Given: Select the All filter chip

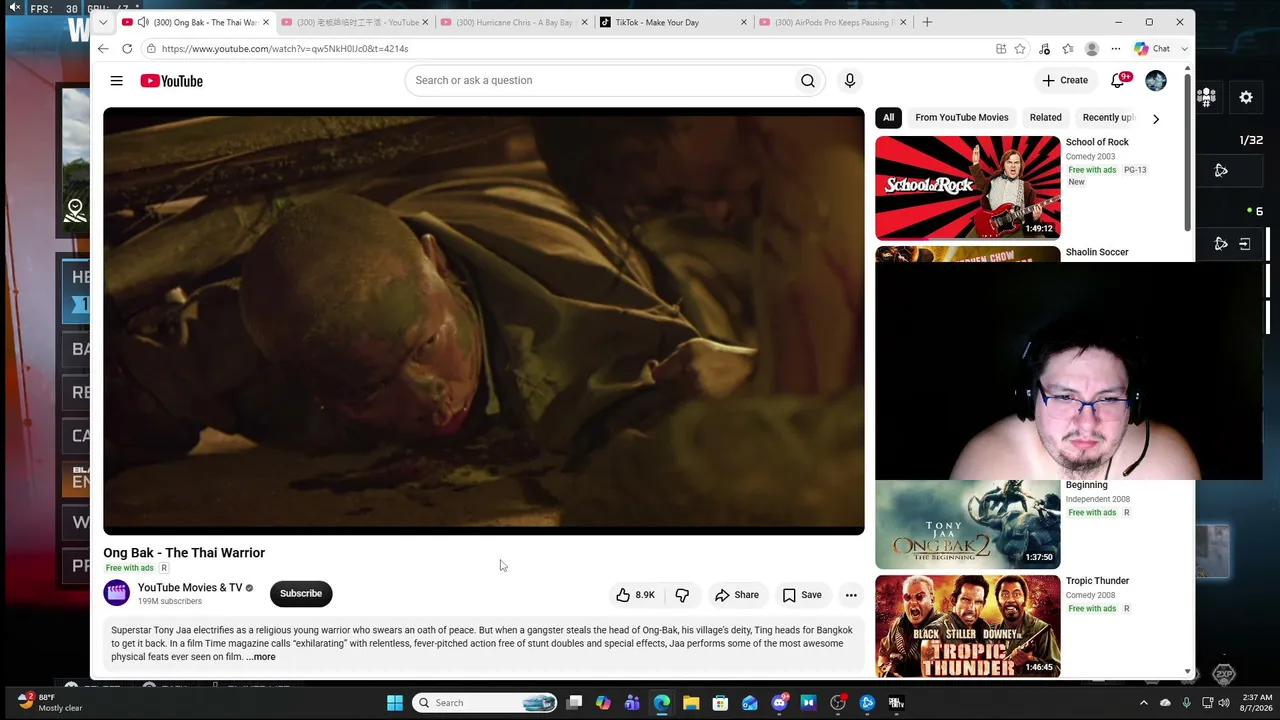Looking at the screenshot, I should 888,118.
